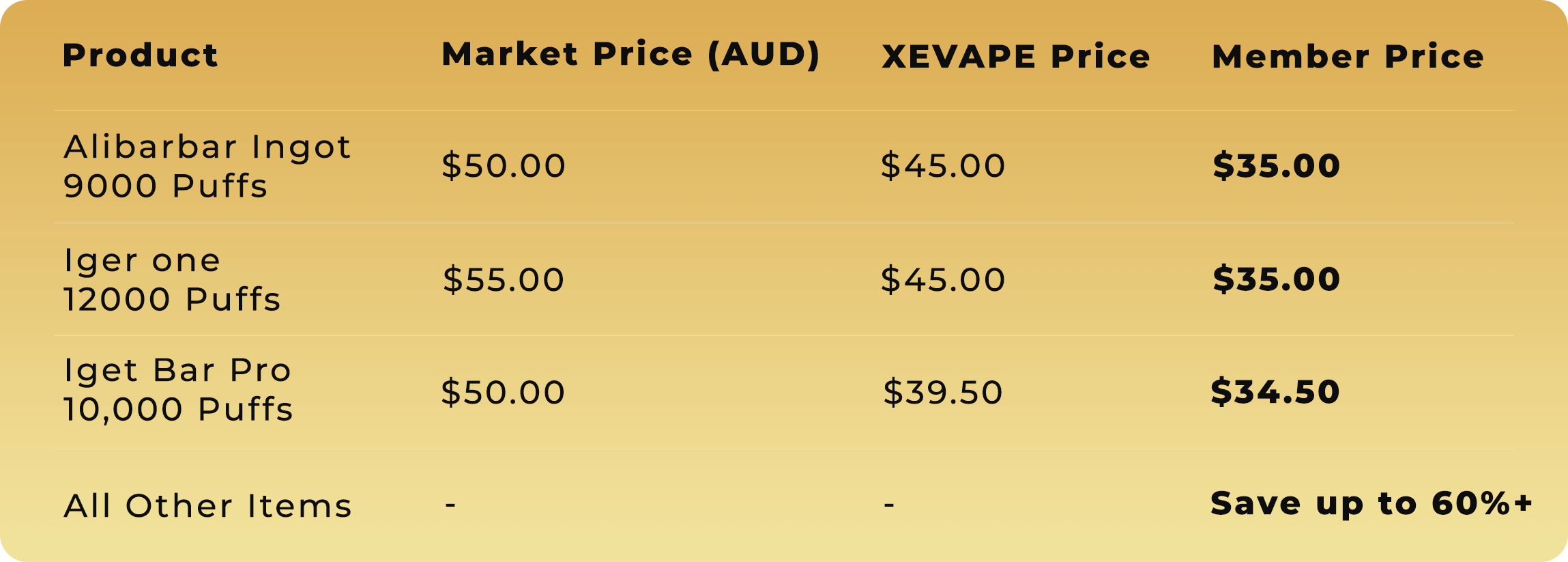Select Iger one's $35.00 member price
Image resolution: width=1568 pixels, height=562 pixels.
[x=1276, y=279]
